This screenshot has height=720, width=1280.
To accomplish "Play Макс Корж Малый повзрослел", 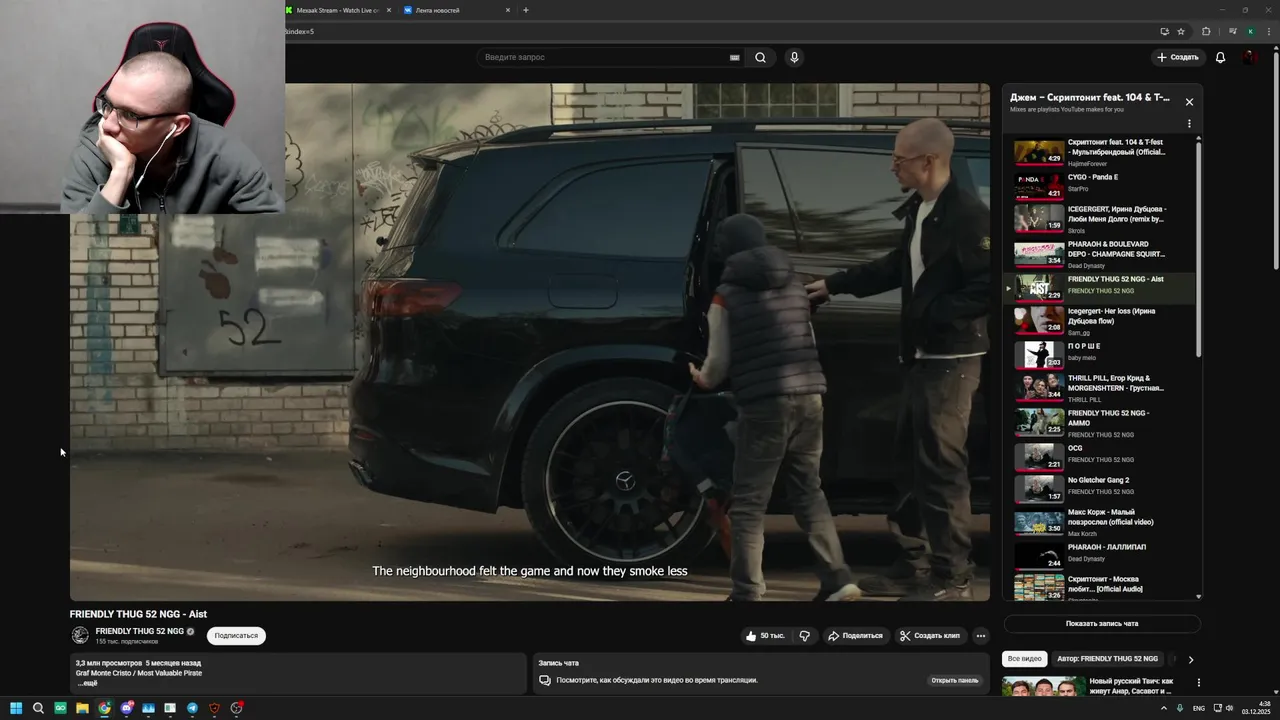I will [x=1100, y=522].
